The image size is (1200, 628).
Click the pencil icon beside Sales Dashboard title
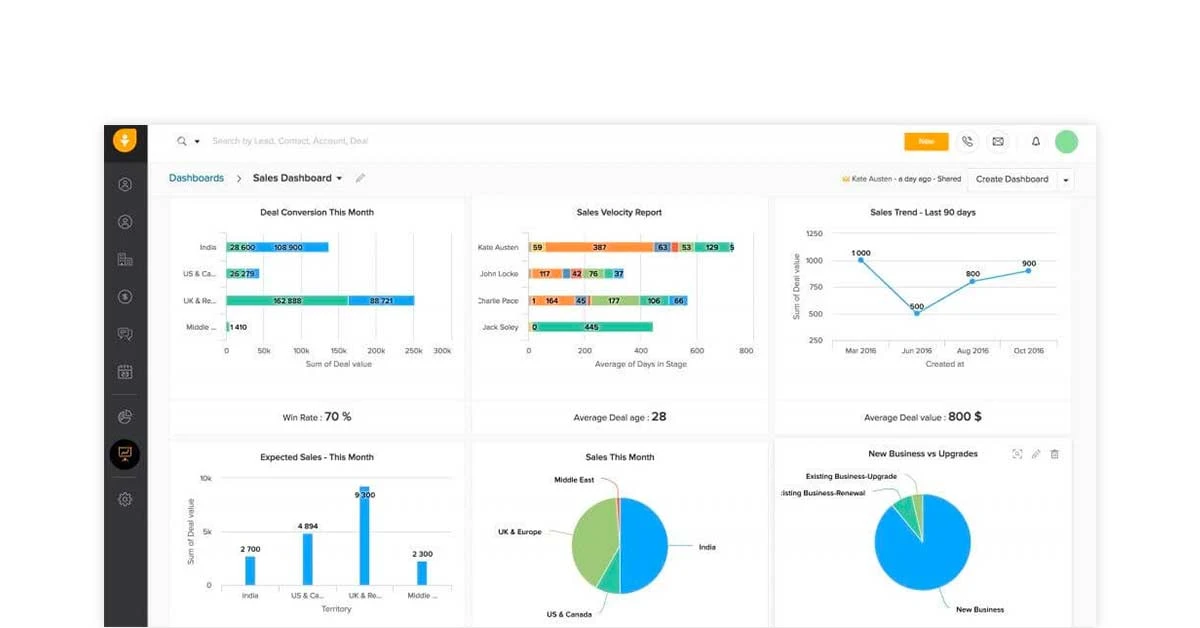click(361, 178)
